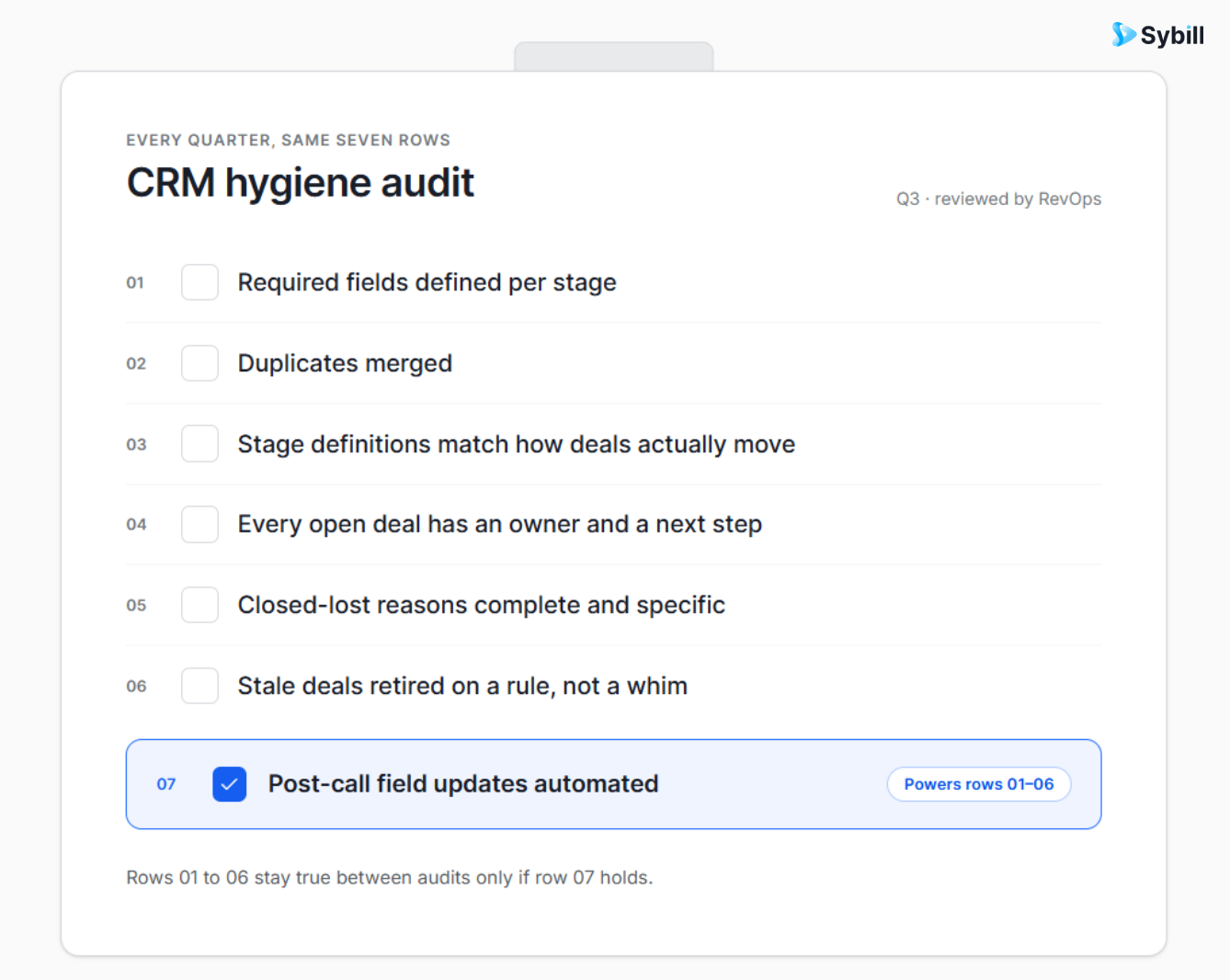Uncheck Post-call field updates automated checkbox
The image size is (1230, 980).
click(x=230, y=784)
